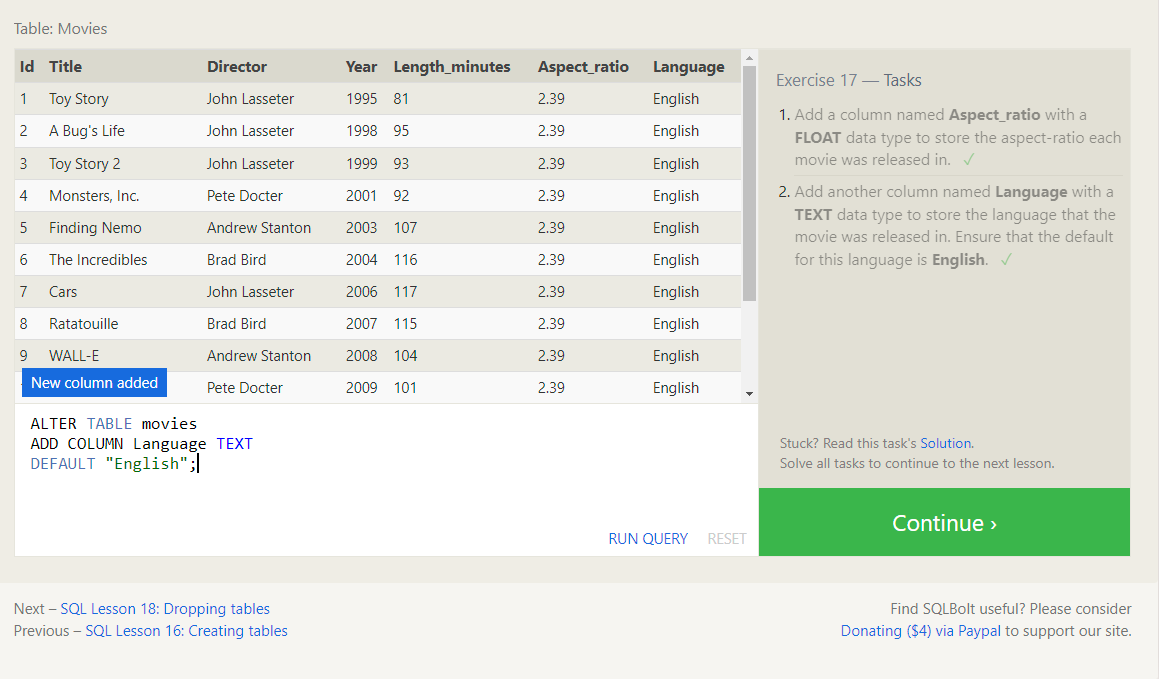
Task: Open the task's Solution link
Action: pyautogui.click(x=945, y=443)
